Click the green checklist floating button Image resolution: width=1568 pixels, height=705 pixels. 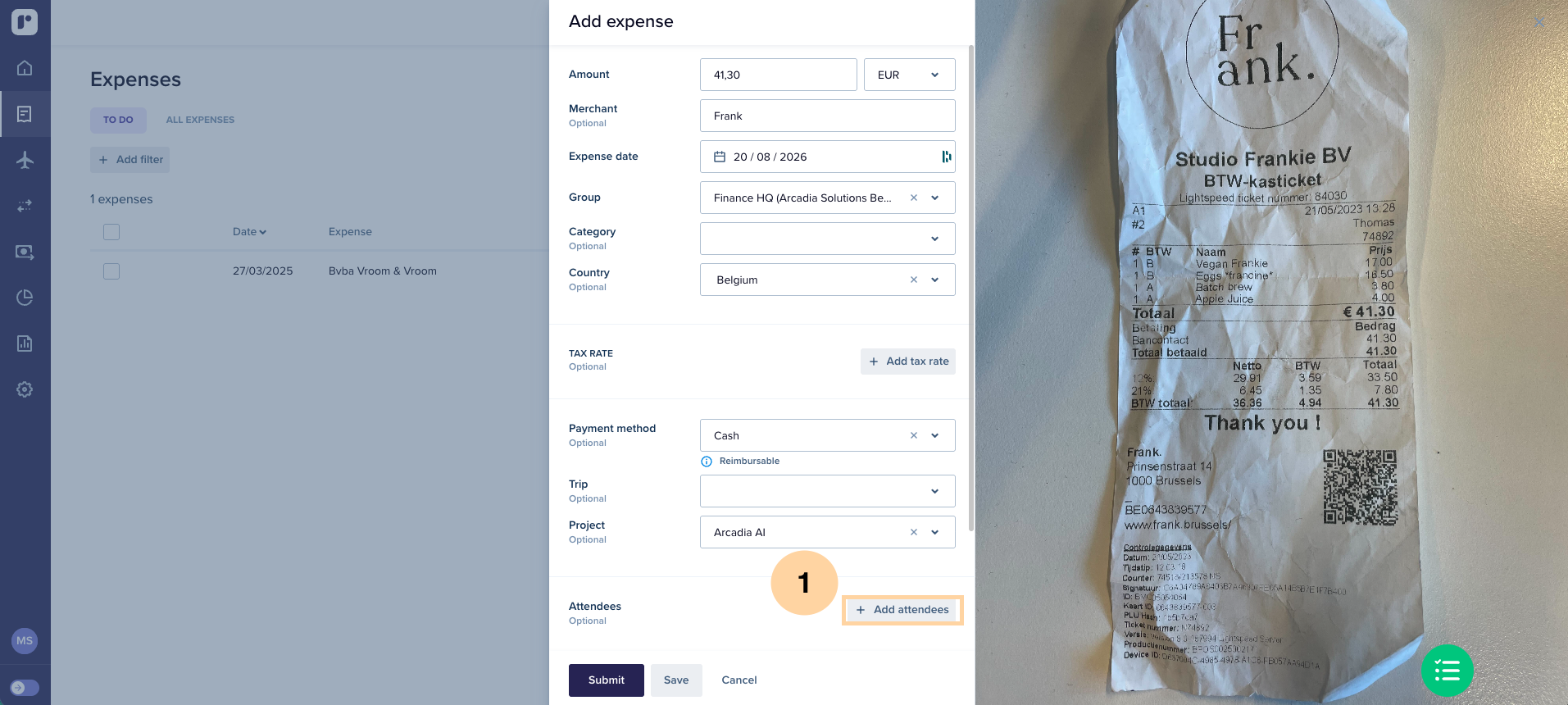1447,671
